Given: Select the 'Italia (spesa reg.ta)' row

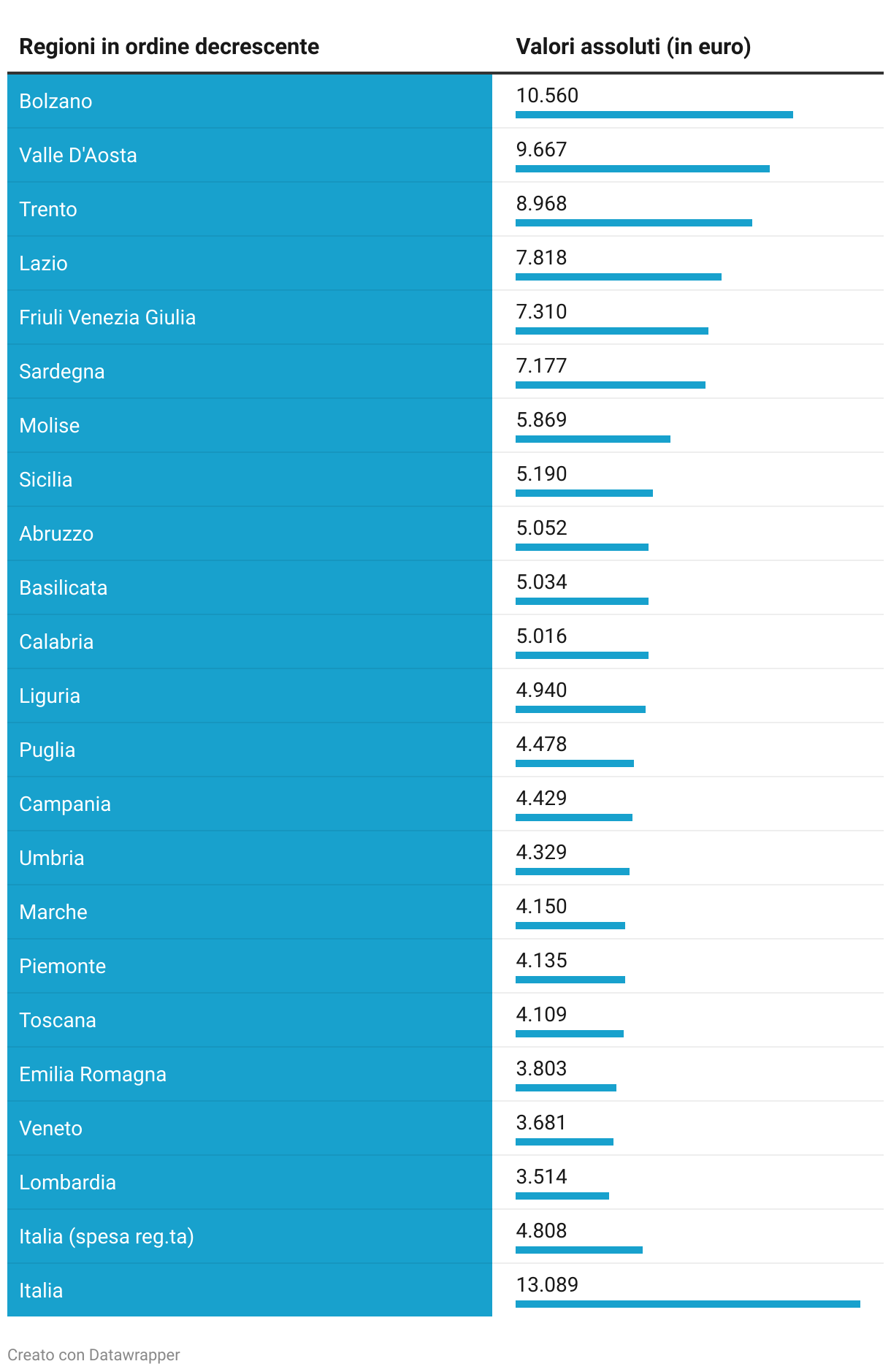Looking at the screenshot, I should coord(445,1236).
